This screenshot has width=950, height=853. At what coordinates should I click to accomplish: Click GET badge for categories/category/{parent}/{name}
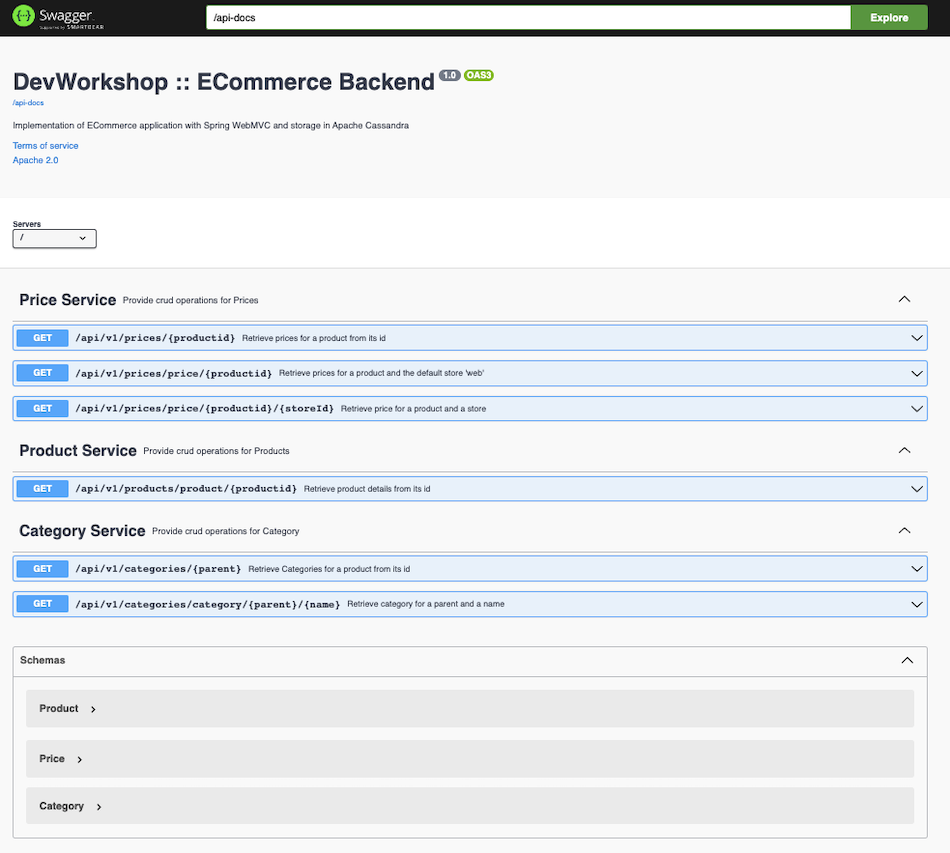coord(42,604)
